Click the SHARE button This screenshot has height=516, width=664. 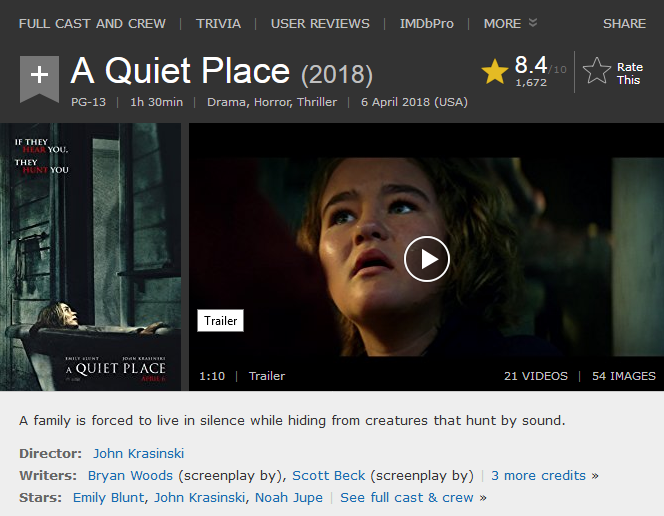click(x=624, y=23)
